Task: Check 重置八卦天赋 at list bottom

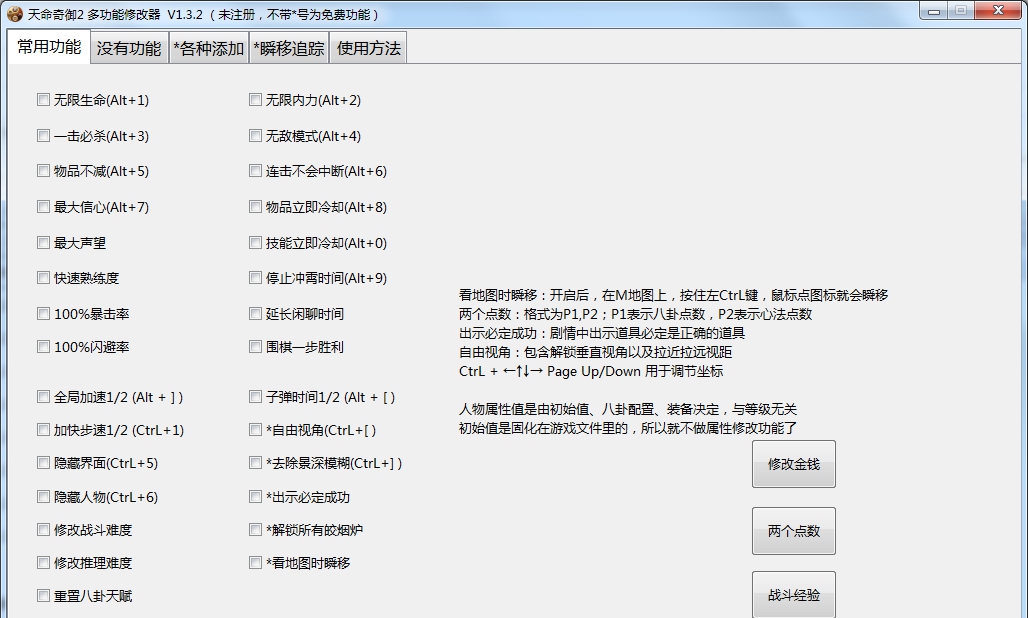Action: [x=43, y=595]
